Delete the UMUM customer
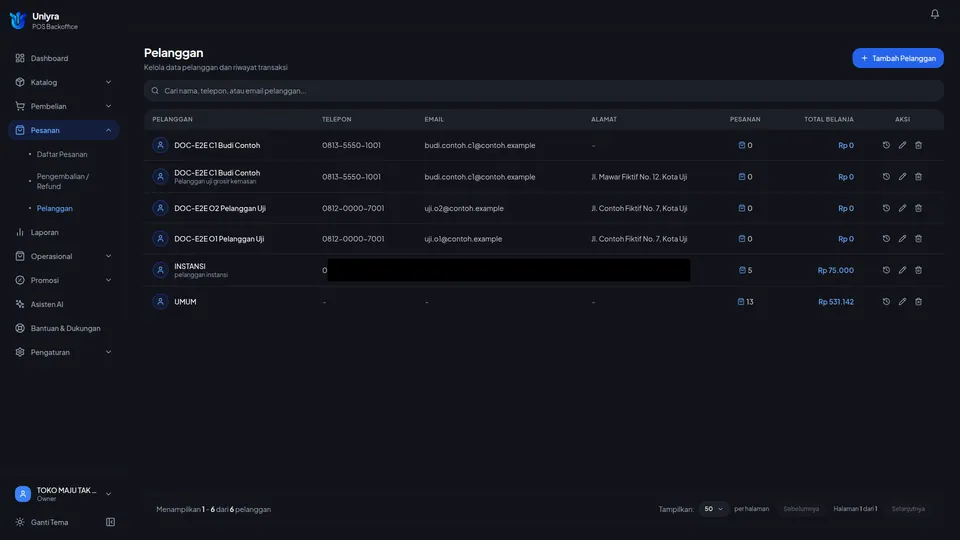The width and height of the screenshot is (960, 540). pos(918,302)
